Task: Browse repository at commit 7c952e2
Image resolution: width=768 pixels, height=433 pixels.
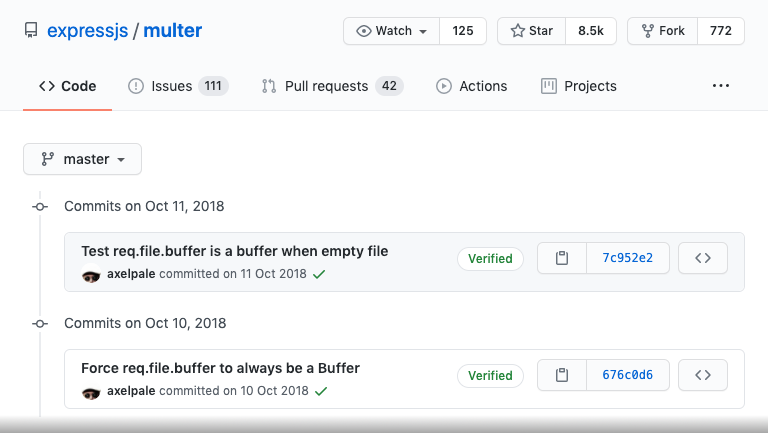Action: 703,258
